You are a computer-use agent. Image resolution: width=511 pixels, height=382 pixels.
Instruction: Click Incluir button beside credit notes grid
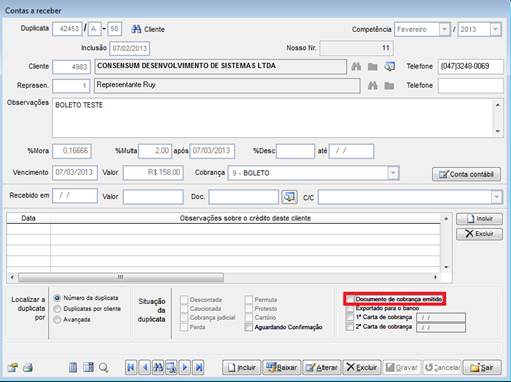(479, 219)
